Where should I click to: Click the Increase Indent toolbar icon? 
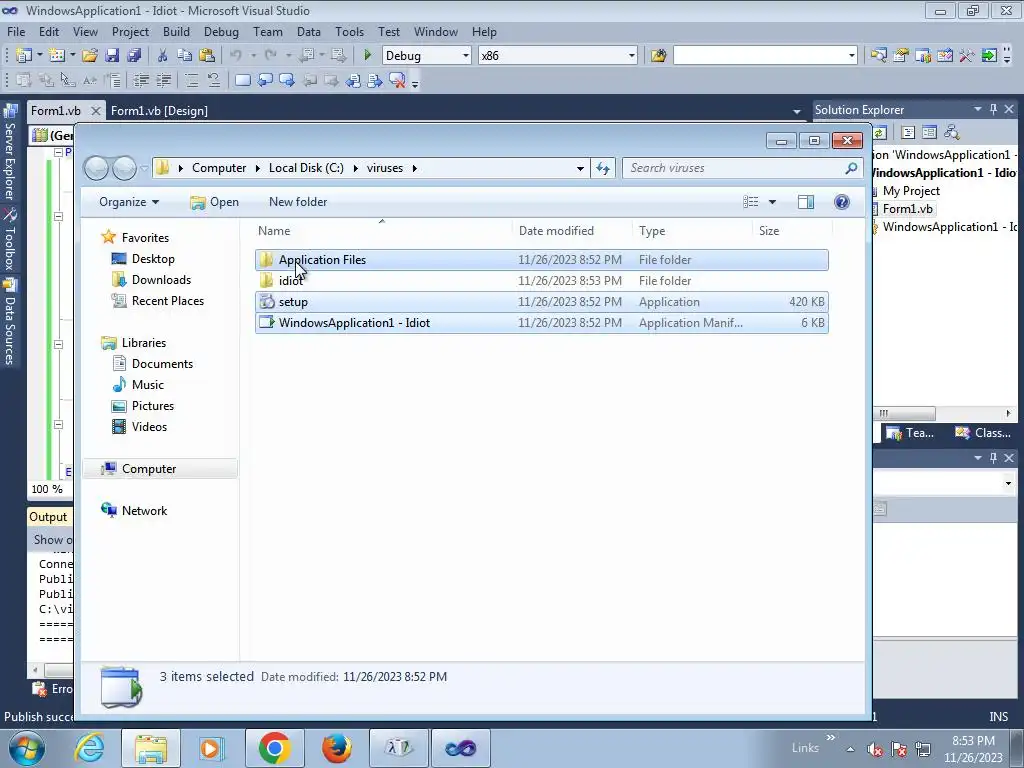pos(163,80)
